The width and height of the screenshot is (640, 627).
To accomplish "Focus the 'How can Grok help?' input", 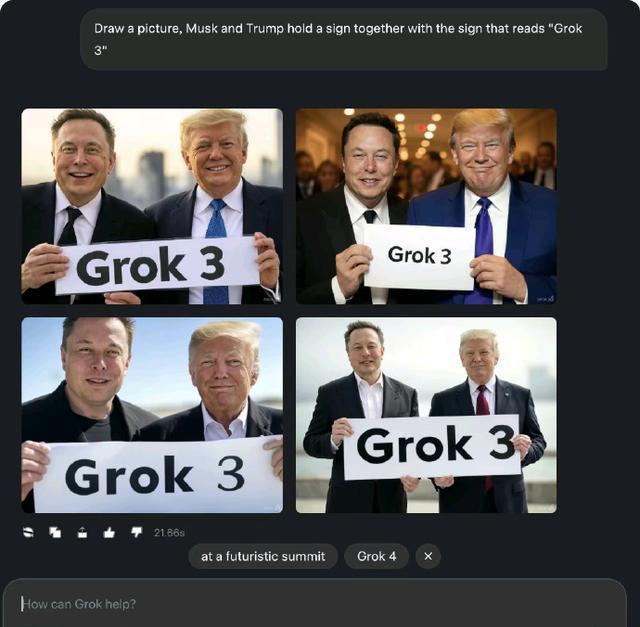I will (x=314, y=603).
